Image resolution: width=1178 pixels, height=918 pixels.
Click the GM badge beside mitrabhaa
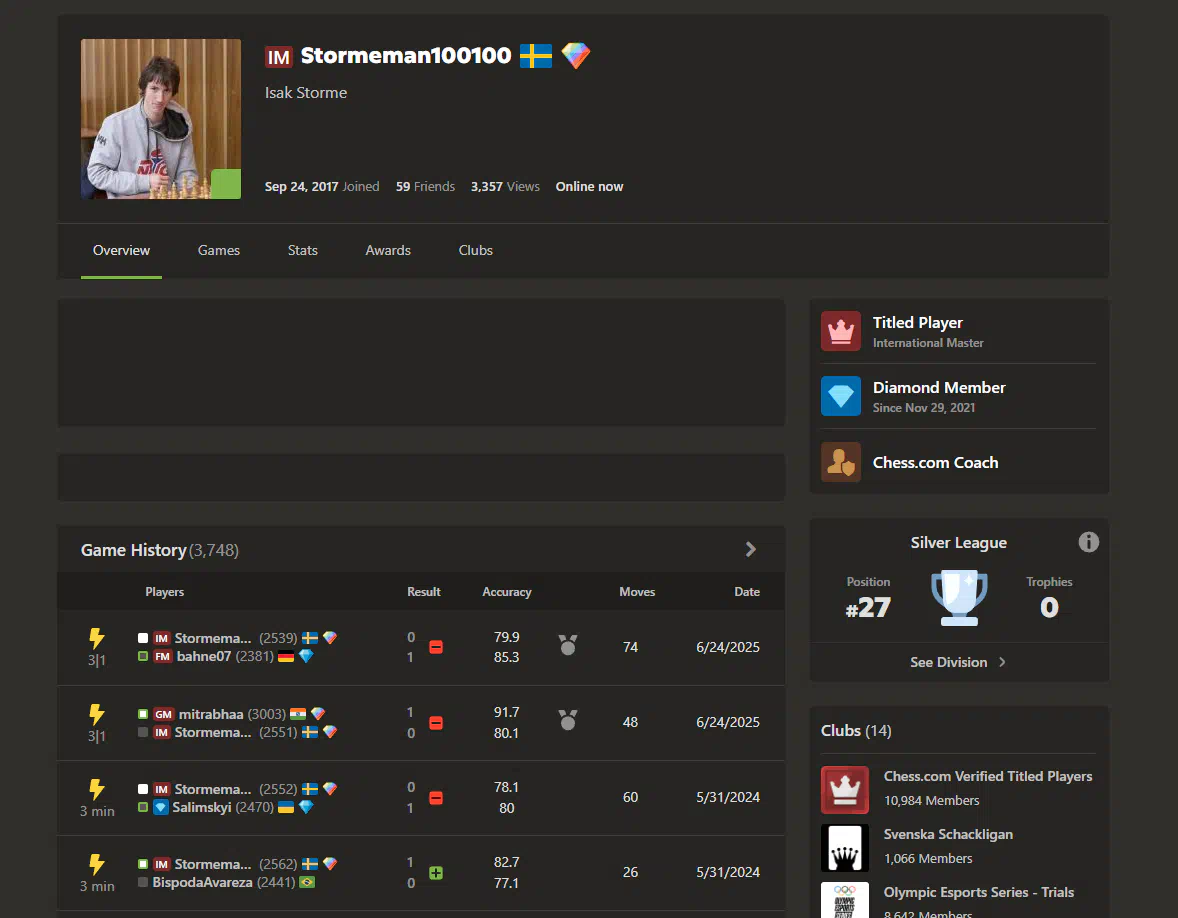pyautogui.click(x=163, y=714)
